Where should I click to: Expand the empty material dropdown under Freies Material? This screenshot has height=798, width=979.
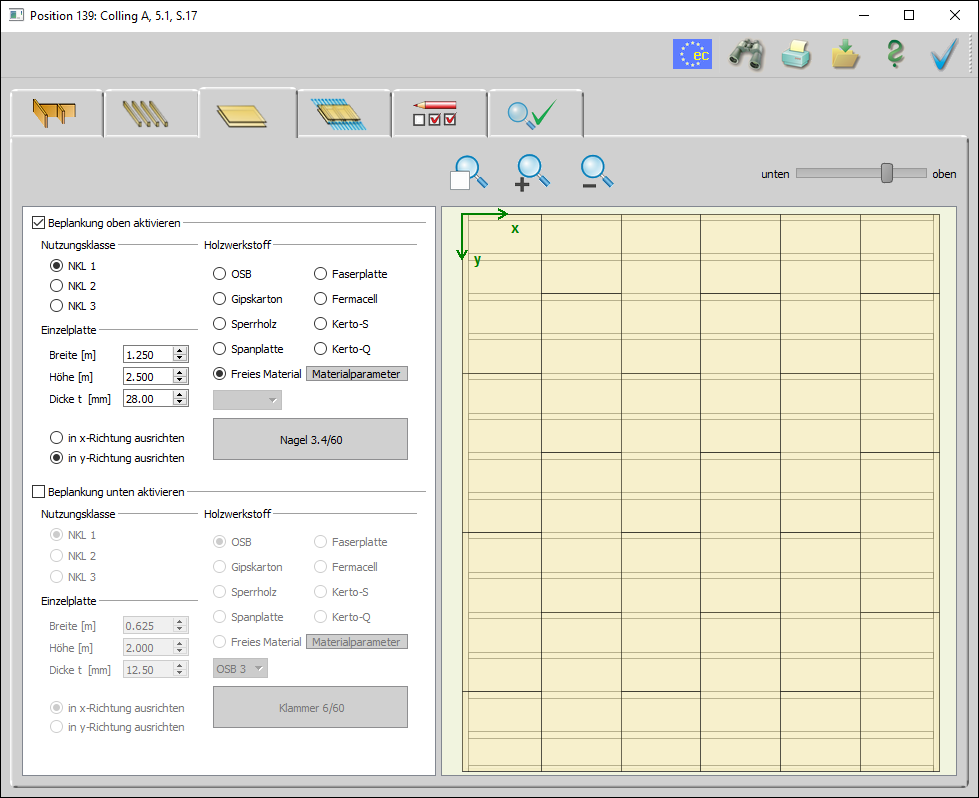248,400
